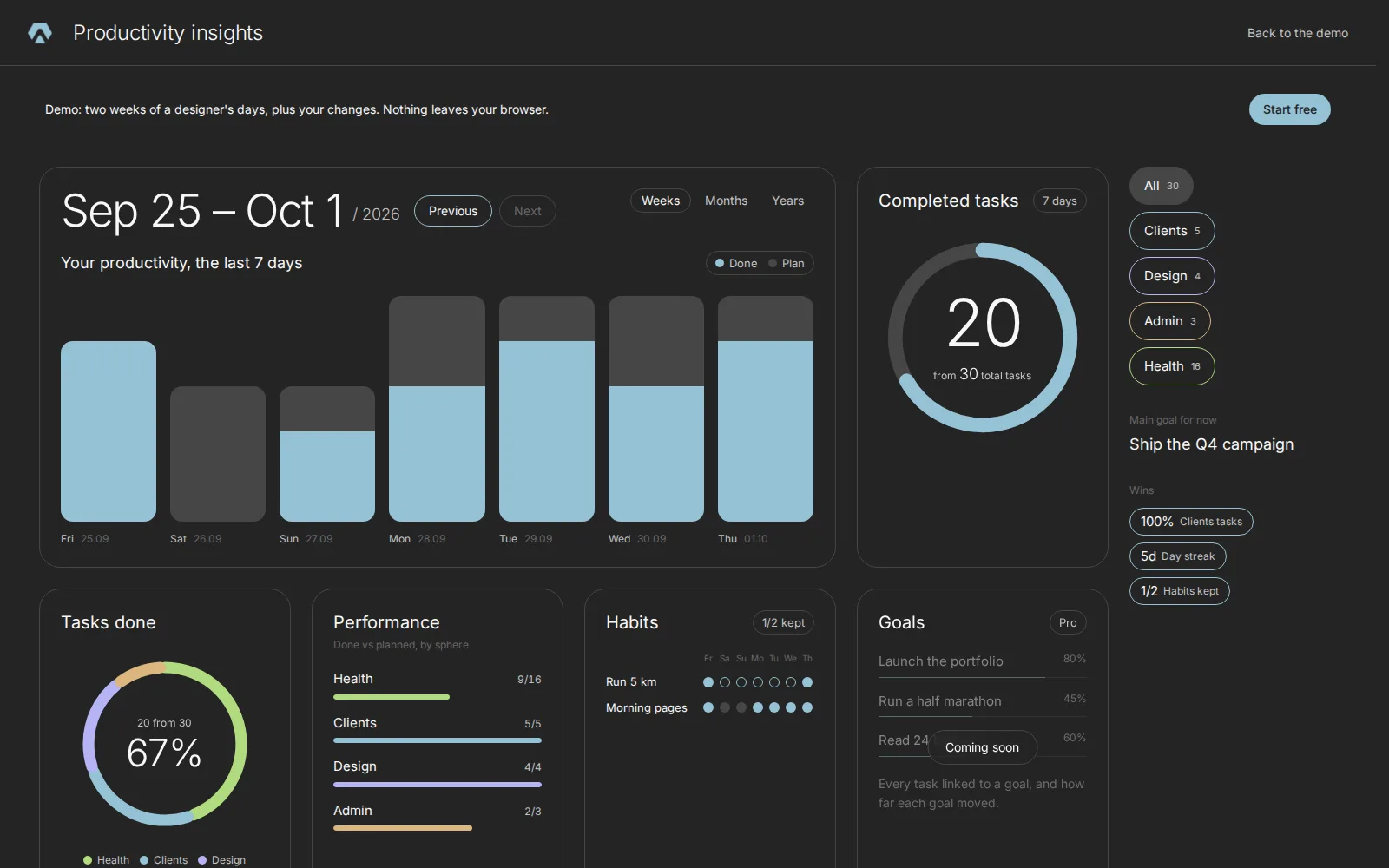The image size is (1389, 868).
Task: Select the Sun 27.09 bar
Action: click(x=327, y=454)
